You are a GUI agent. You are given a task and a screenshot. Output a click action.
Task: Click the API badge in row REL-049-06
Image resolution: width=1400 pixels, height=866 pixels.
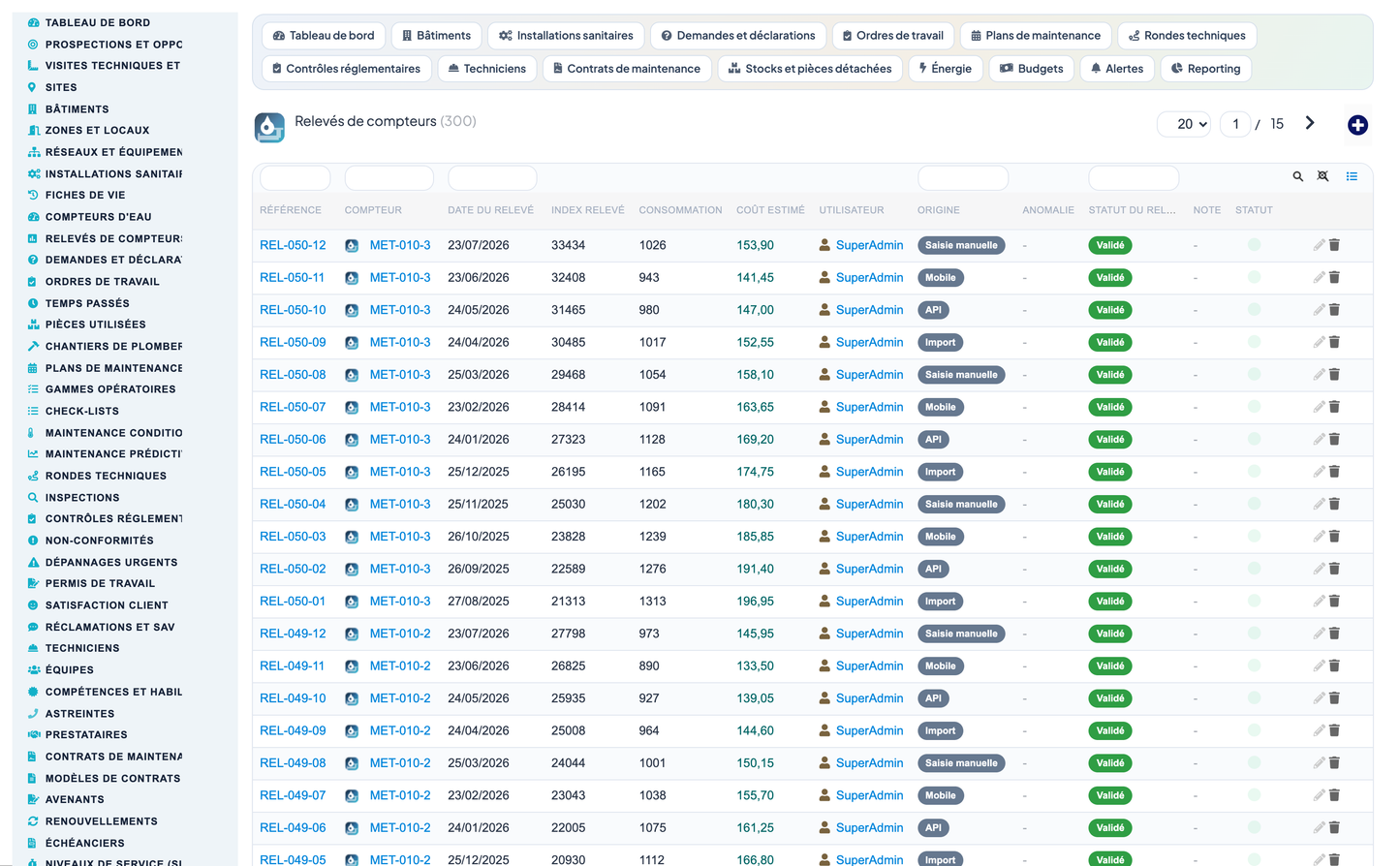coord(933,828)
